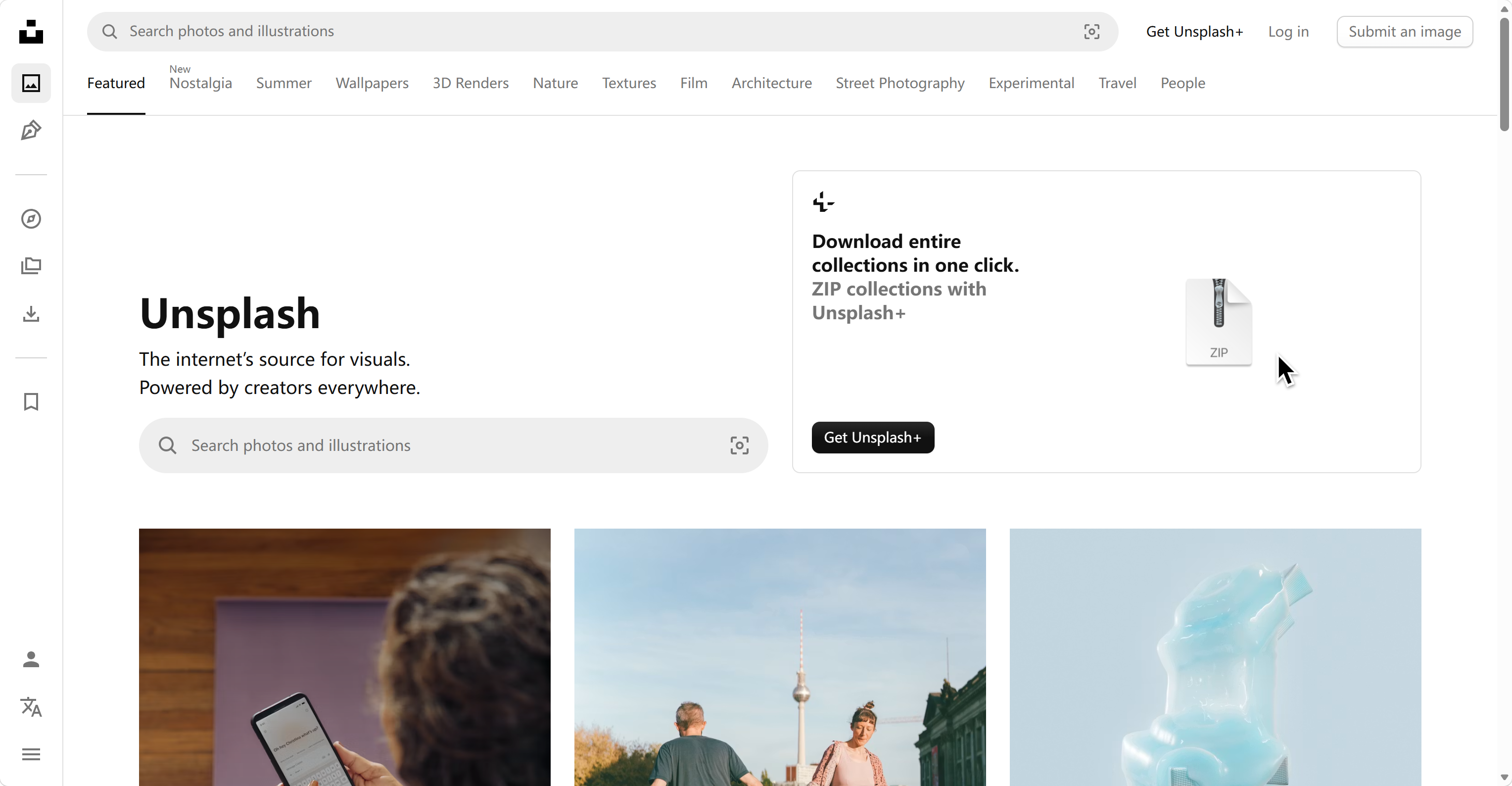Open the Textures category tab
The image size is (1512, 786).
pyautogui.click(x=629, y=83)
